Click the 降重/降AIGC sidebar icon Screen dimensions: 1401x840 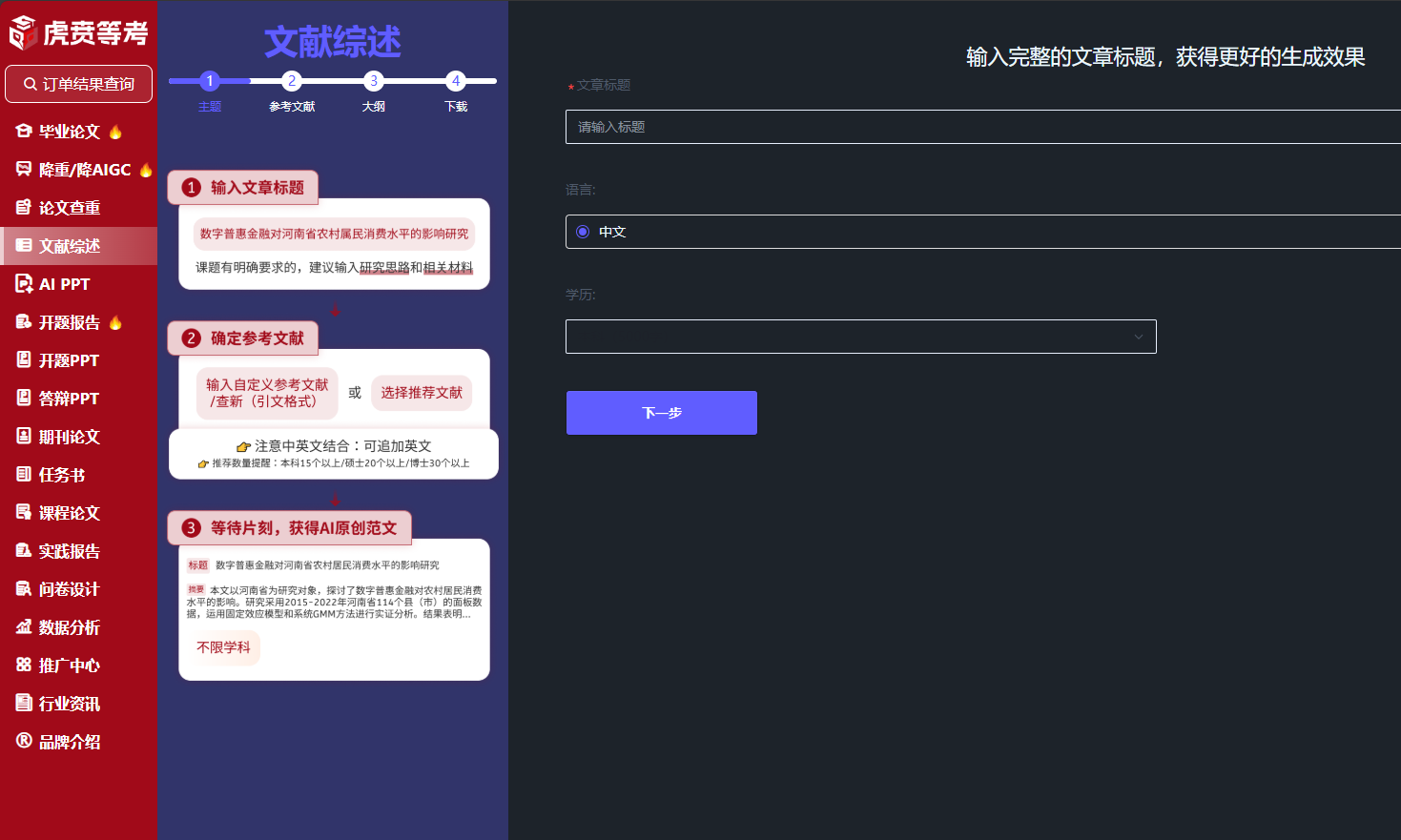(24, 169)
